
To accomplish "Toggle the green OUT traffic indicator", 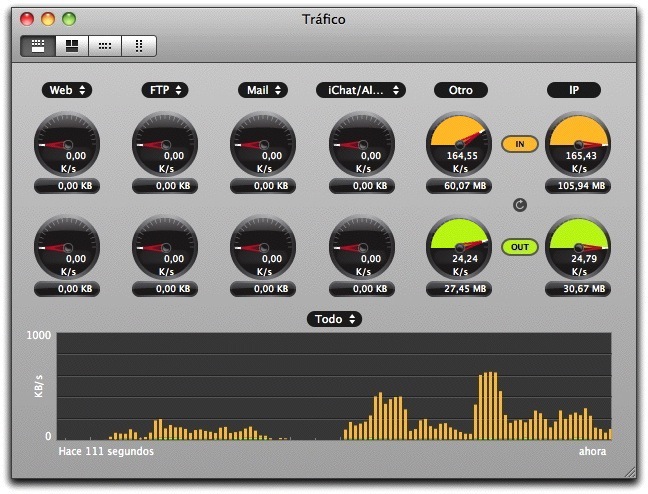I will pyautogui.click(x=519, y=247).
